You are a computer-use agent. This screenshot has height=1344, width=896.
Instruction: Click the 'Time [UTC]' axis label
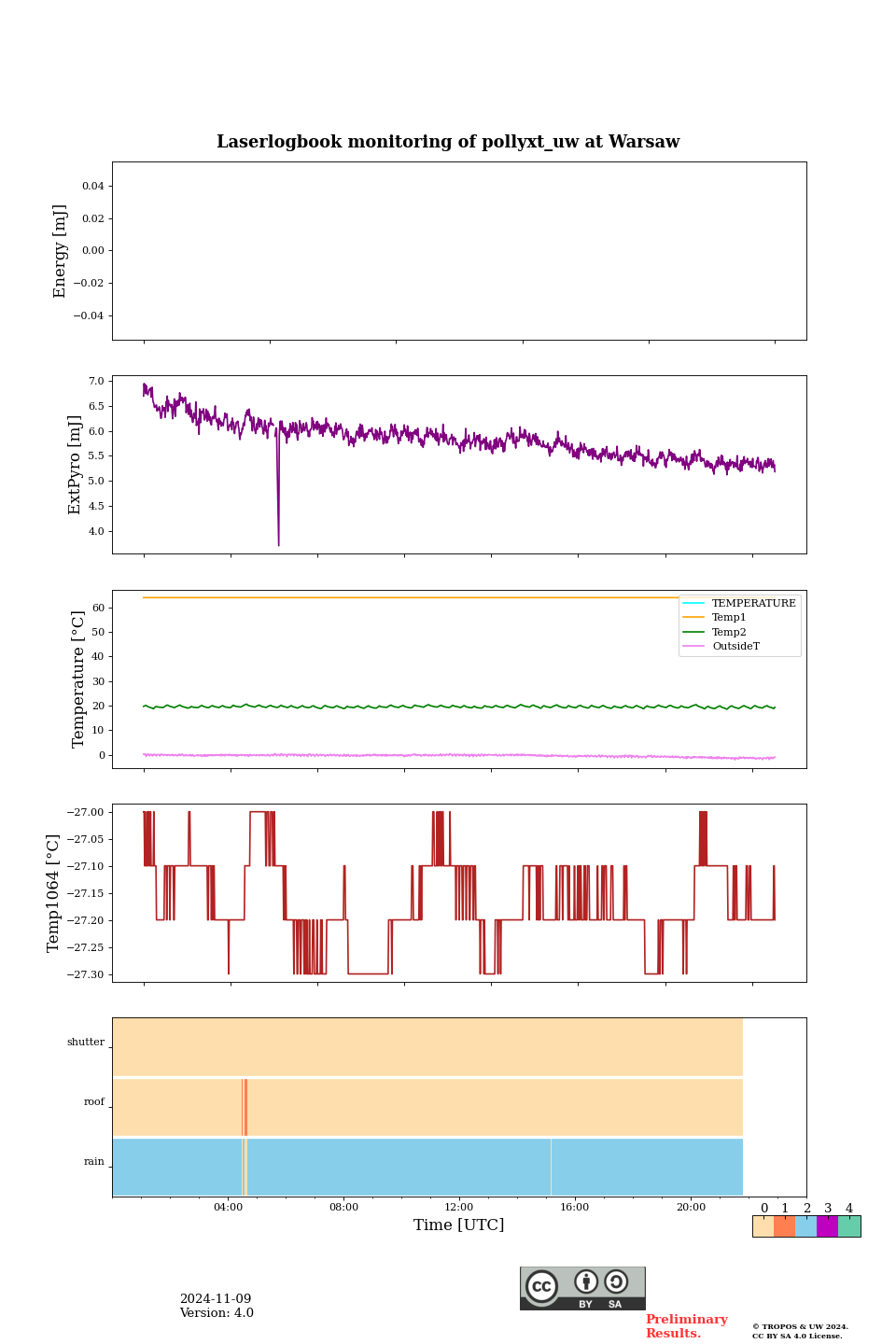459,1225
